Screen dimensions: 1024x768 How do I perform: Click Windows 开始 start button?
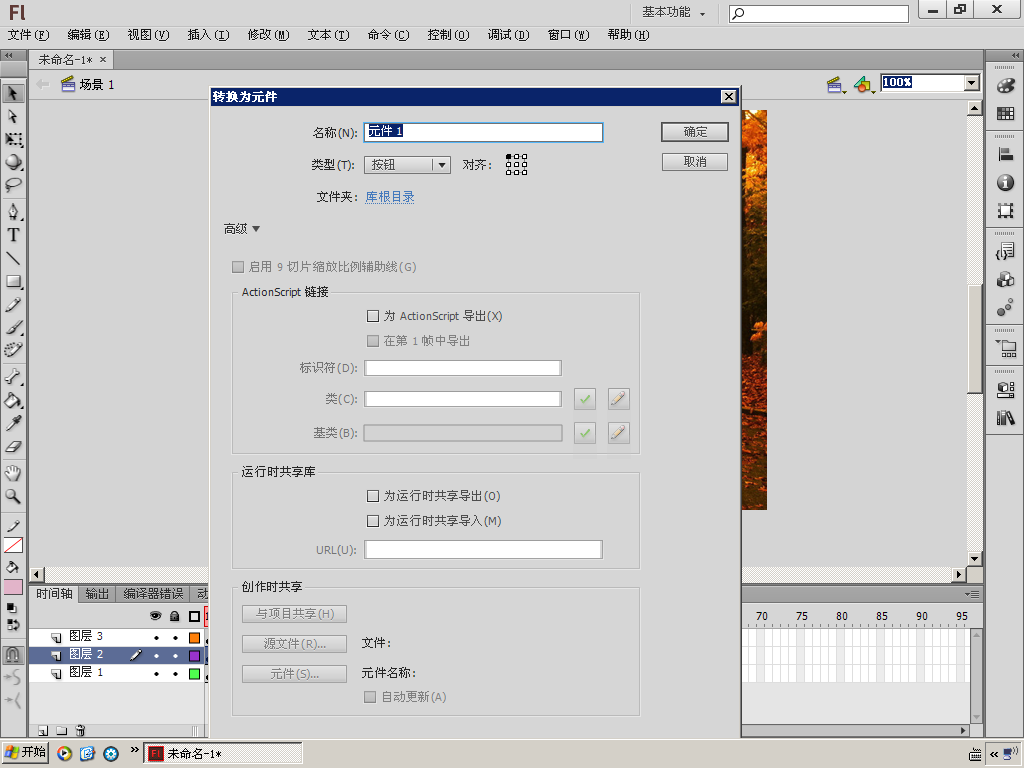tap(25, 752)
